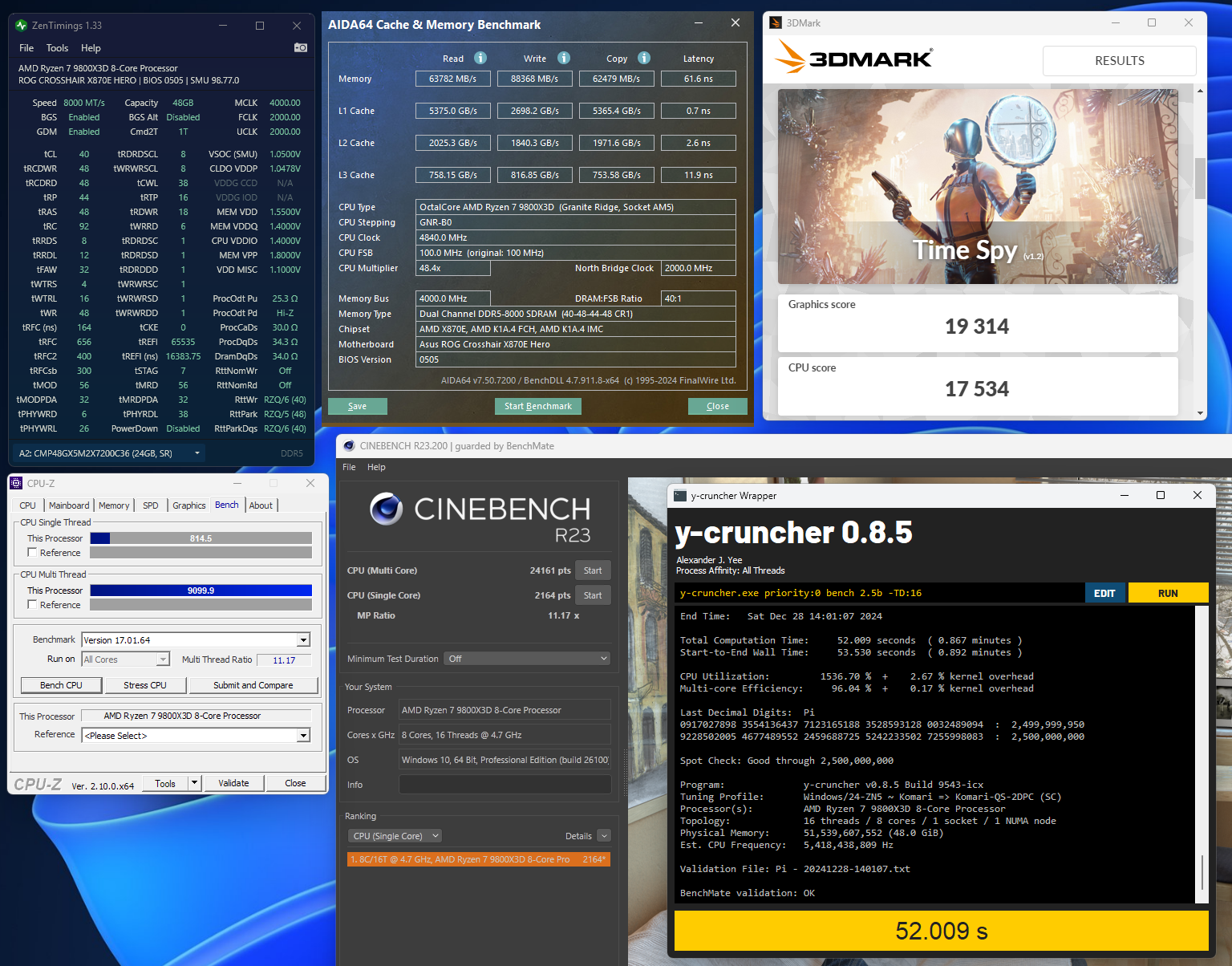Click the 3DMARK logo in the header
This screenshot has width=1232, height=966.
853,59
